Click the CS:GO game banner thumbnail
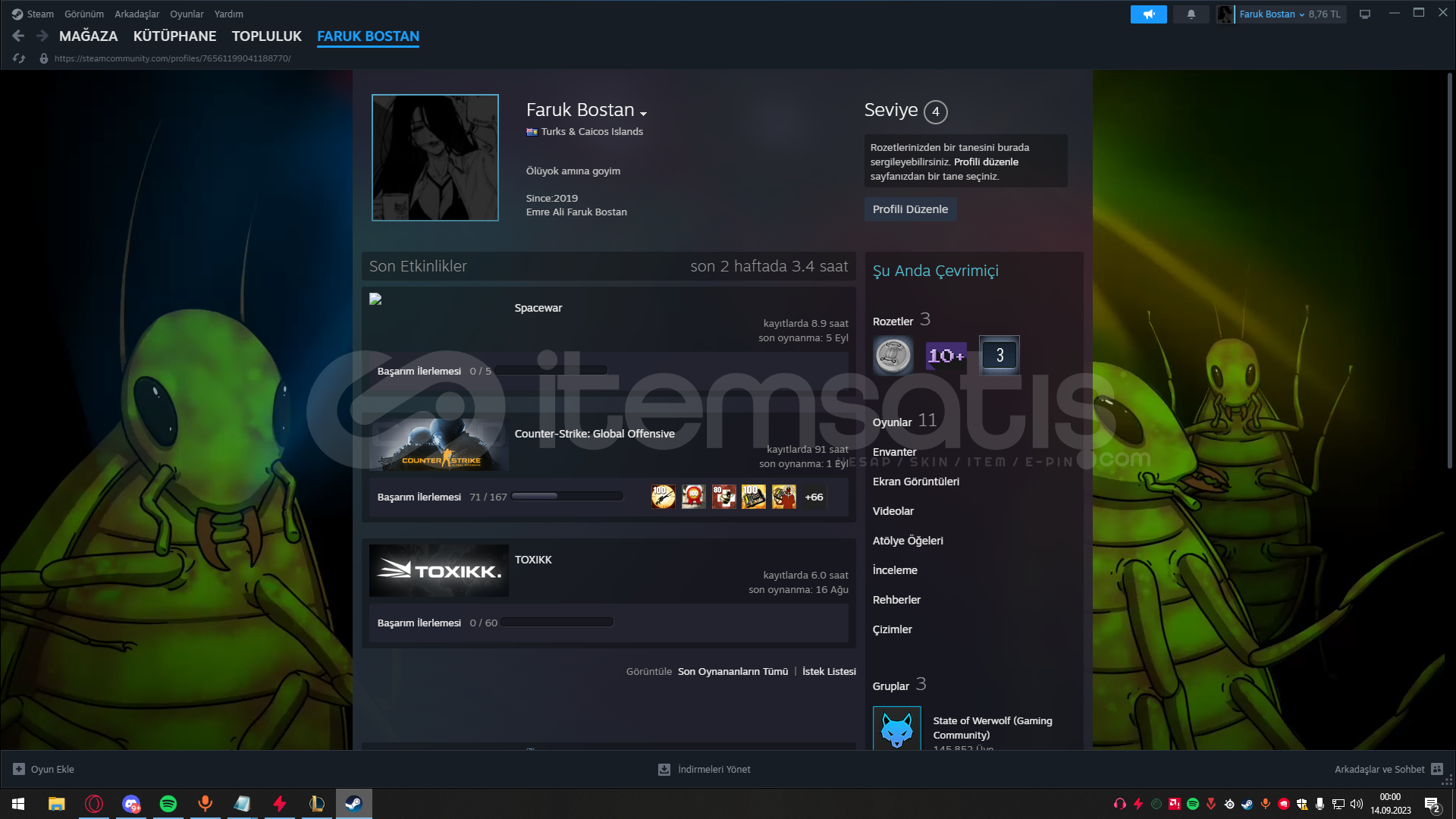1456x819 pixels. pyautogui.click(x=438, y=445)
